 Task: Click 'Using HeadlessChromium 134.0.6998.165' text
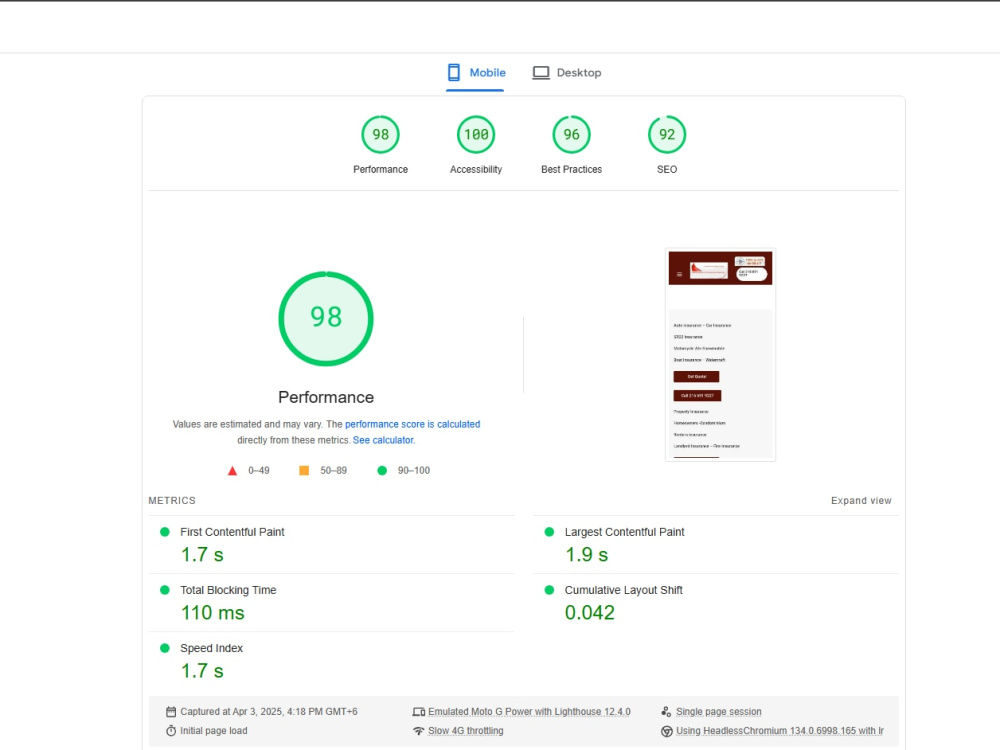[x=780, y=731]
